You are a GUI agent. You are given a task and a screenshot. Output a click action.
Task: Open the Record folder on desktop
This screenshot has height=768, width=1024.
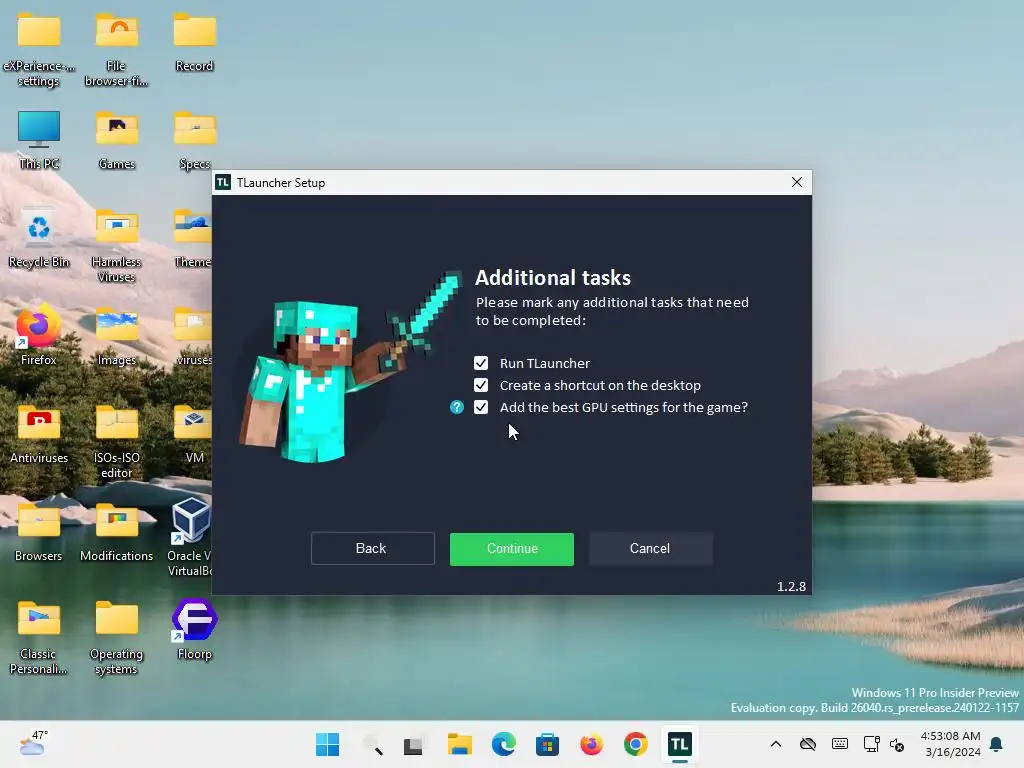[195, 42]
